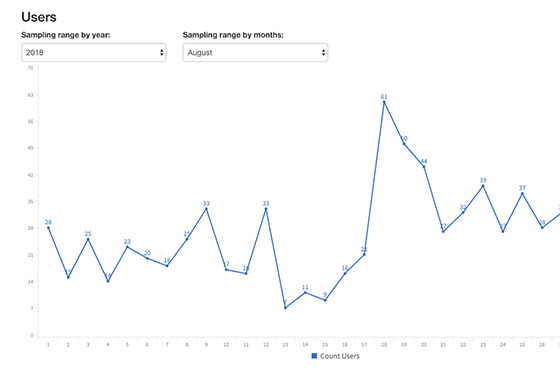Open the August month dropdown
Image resolution: width=560 pixels, height=374 pixels.
pyautogui.click(x=255, y=53)
